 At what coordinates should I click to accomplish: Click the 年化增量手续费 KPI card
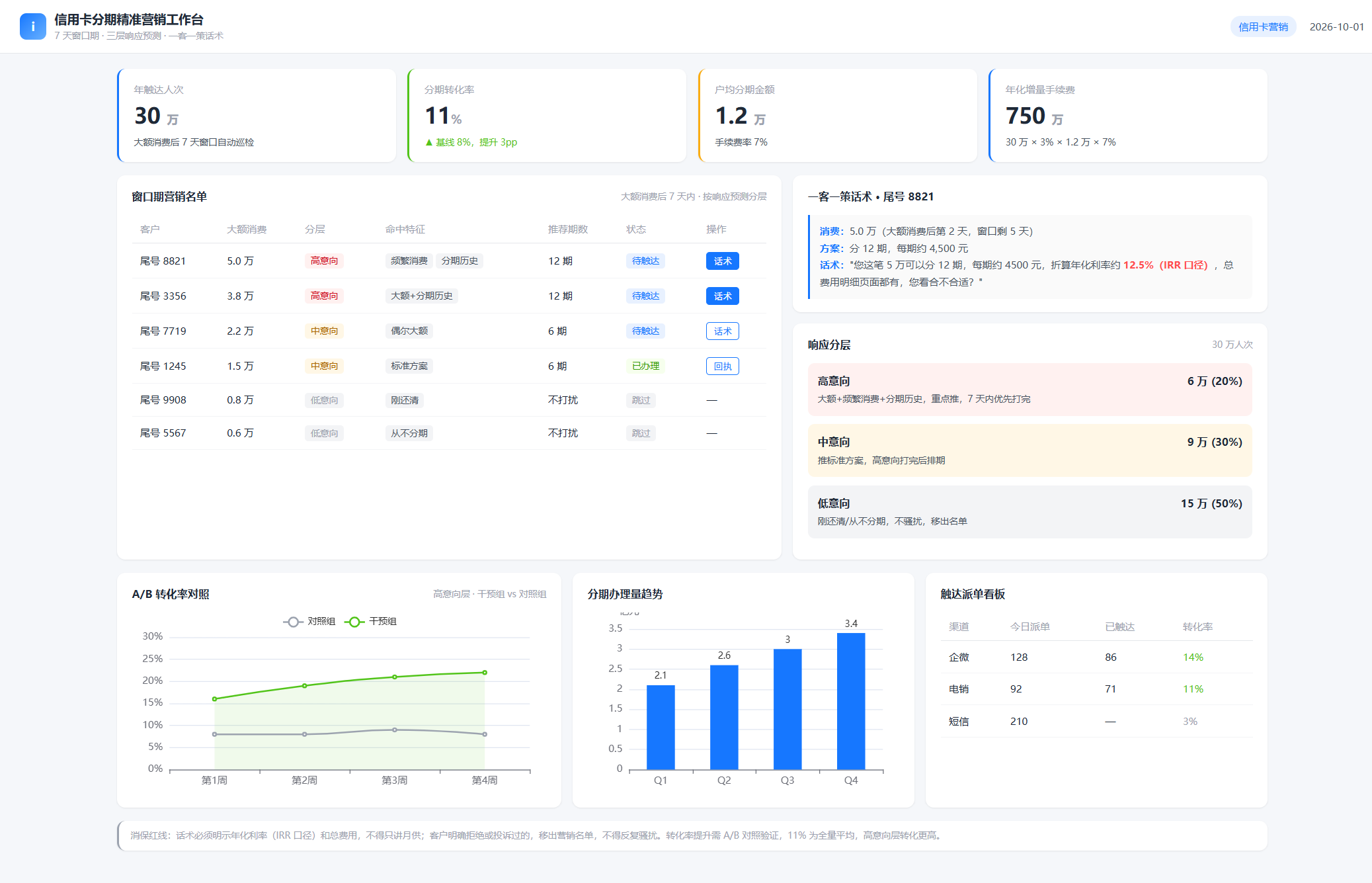pyautogui.click(x=1128, y=115)
